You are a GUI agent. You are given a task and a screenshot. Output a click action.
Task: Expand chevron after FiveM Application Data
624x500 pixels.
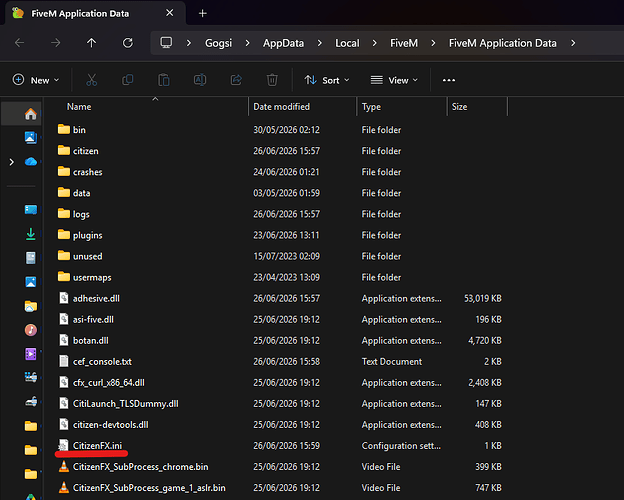coord(573,43)
